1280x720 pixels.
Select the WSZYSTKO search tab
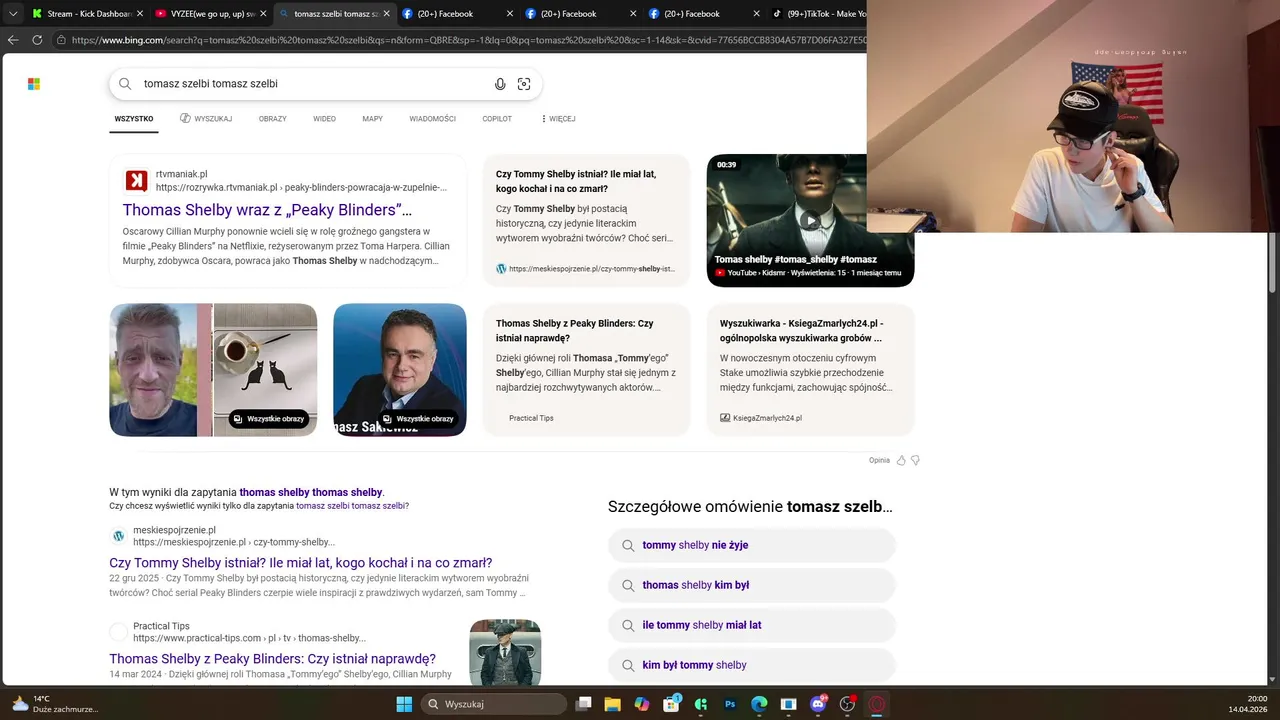click(134, 118)
